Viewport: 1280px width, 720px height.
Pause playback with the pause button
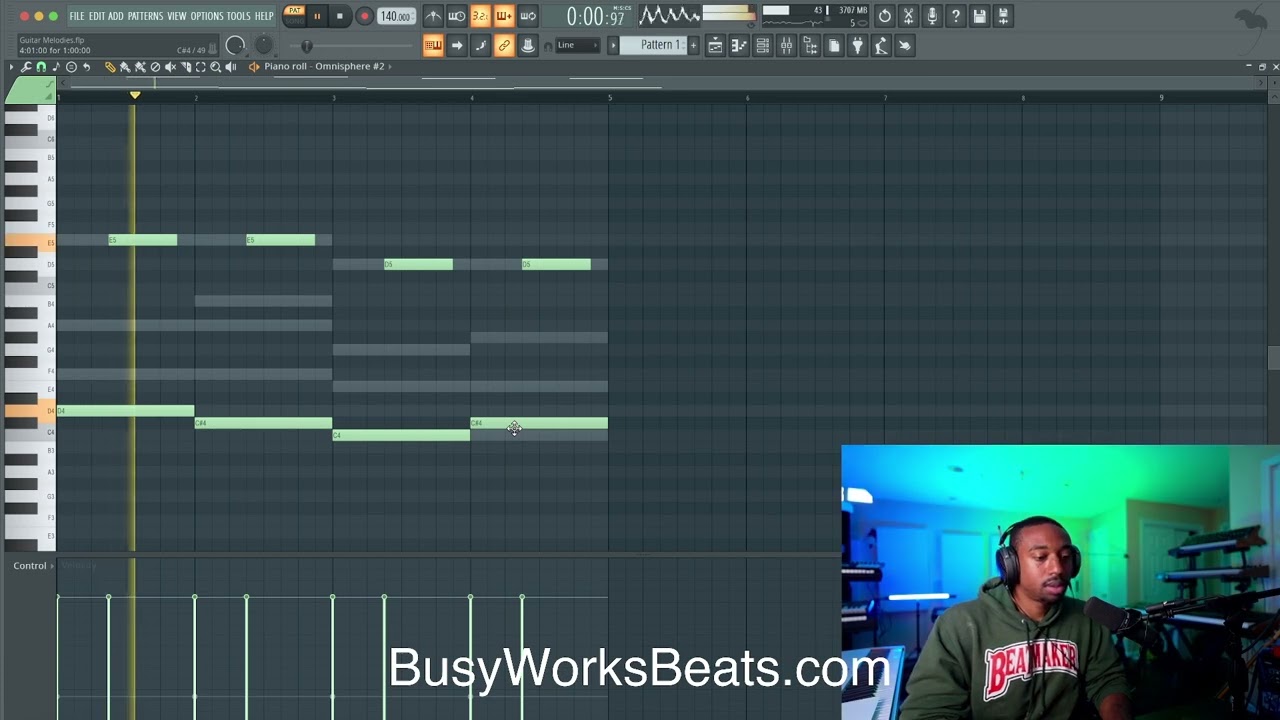click(x=317, y=16)
